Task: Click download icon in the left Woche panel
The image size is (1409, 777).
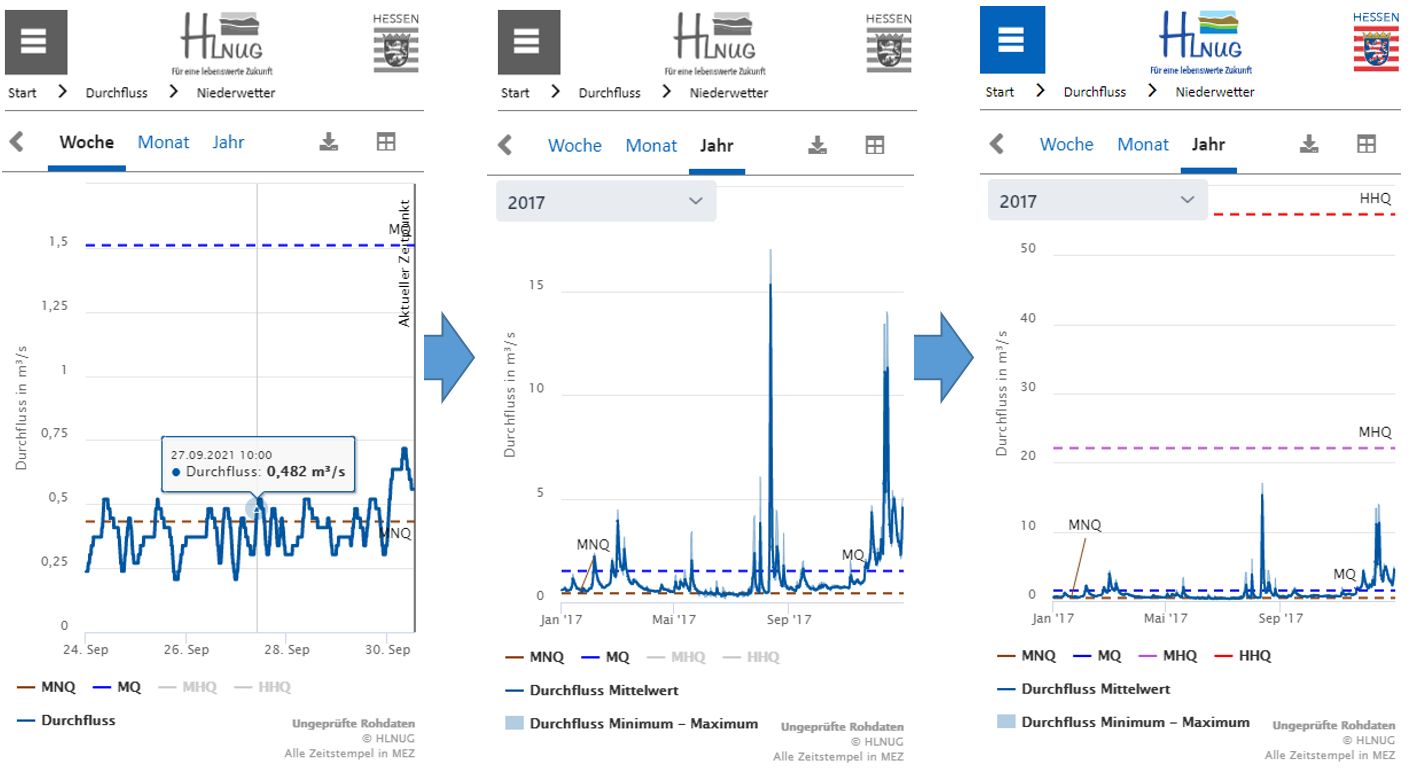Action: click(x=329, y=142)
